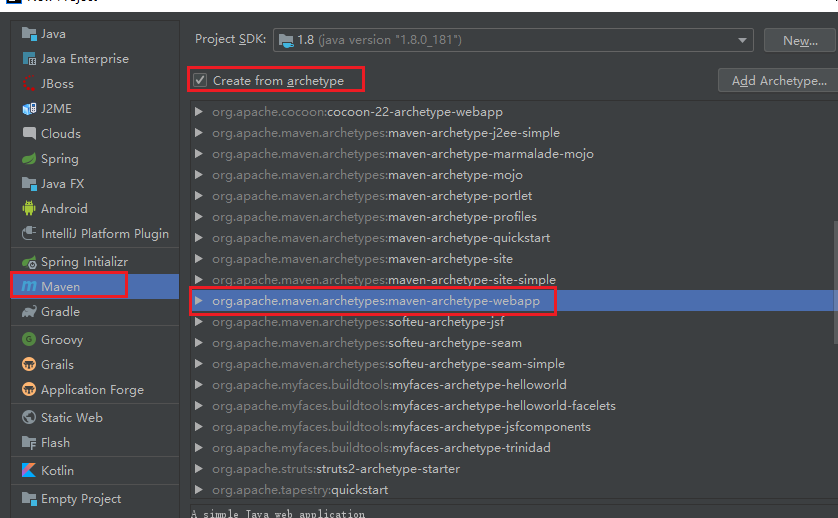
Task: Click the Spring Initializr icon
Action: tap(29, 262)
